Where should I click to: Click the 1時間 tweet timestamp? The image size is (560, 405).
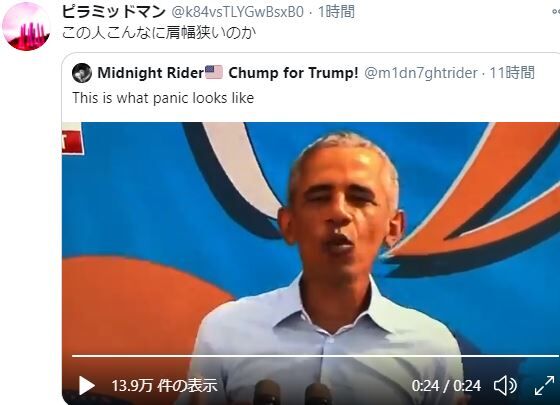336,12
